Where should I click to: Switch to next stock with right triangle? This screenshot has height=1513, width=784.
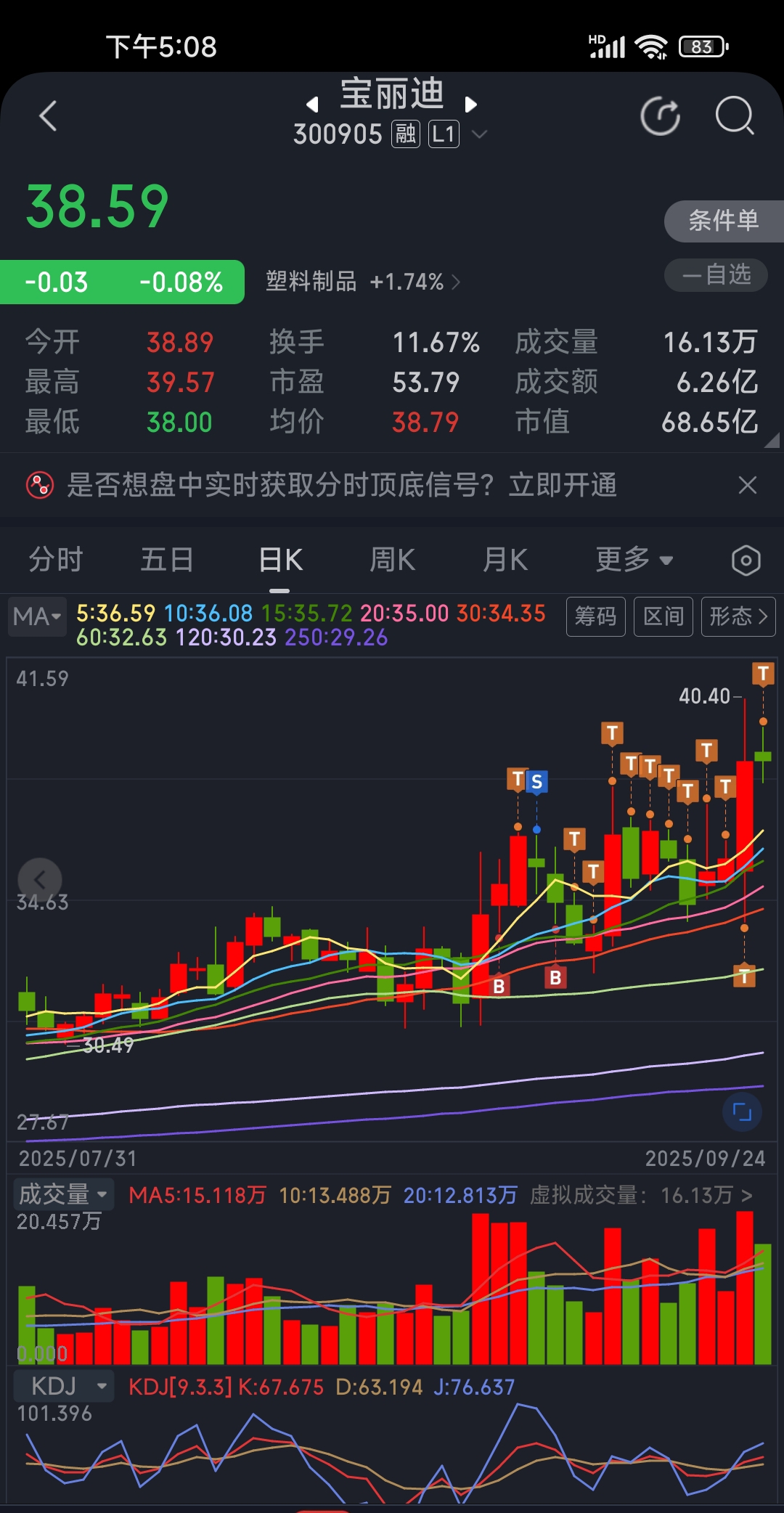[471, 105]
